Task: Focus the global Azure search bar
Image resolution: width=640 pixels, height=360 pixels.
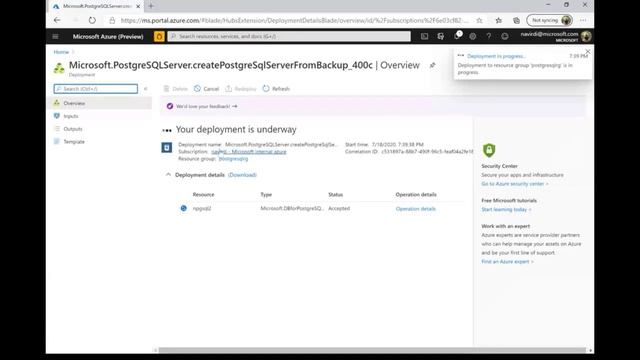Action: (289, 36)
